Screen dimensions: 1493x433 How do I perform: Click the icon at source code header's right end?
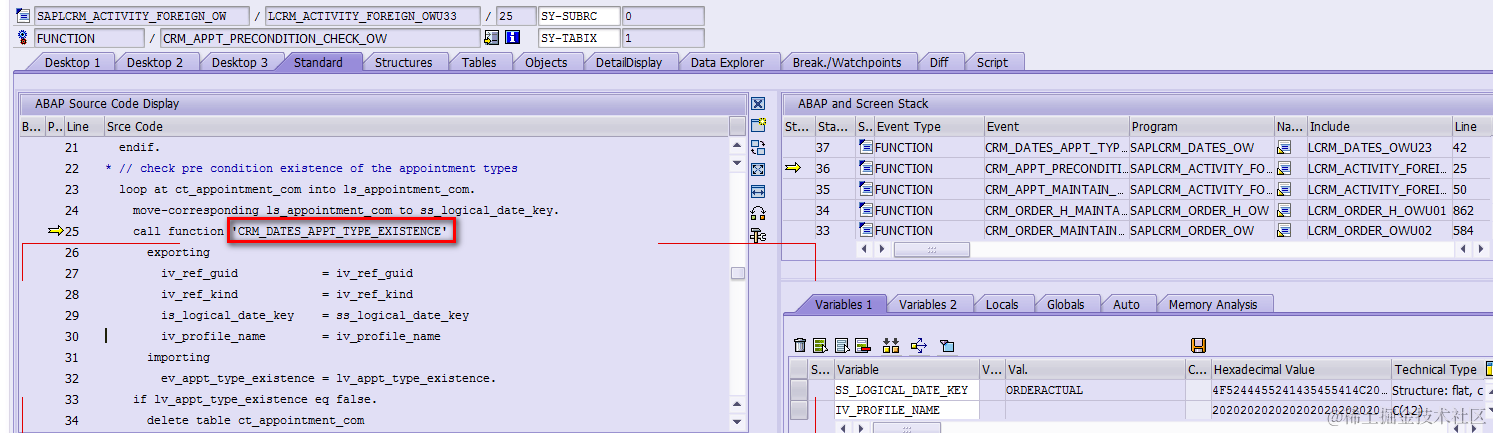pyautogui.click(x=737, y=126)
